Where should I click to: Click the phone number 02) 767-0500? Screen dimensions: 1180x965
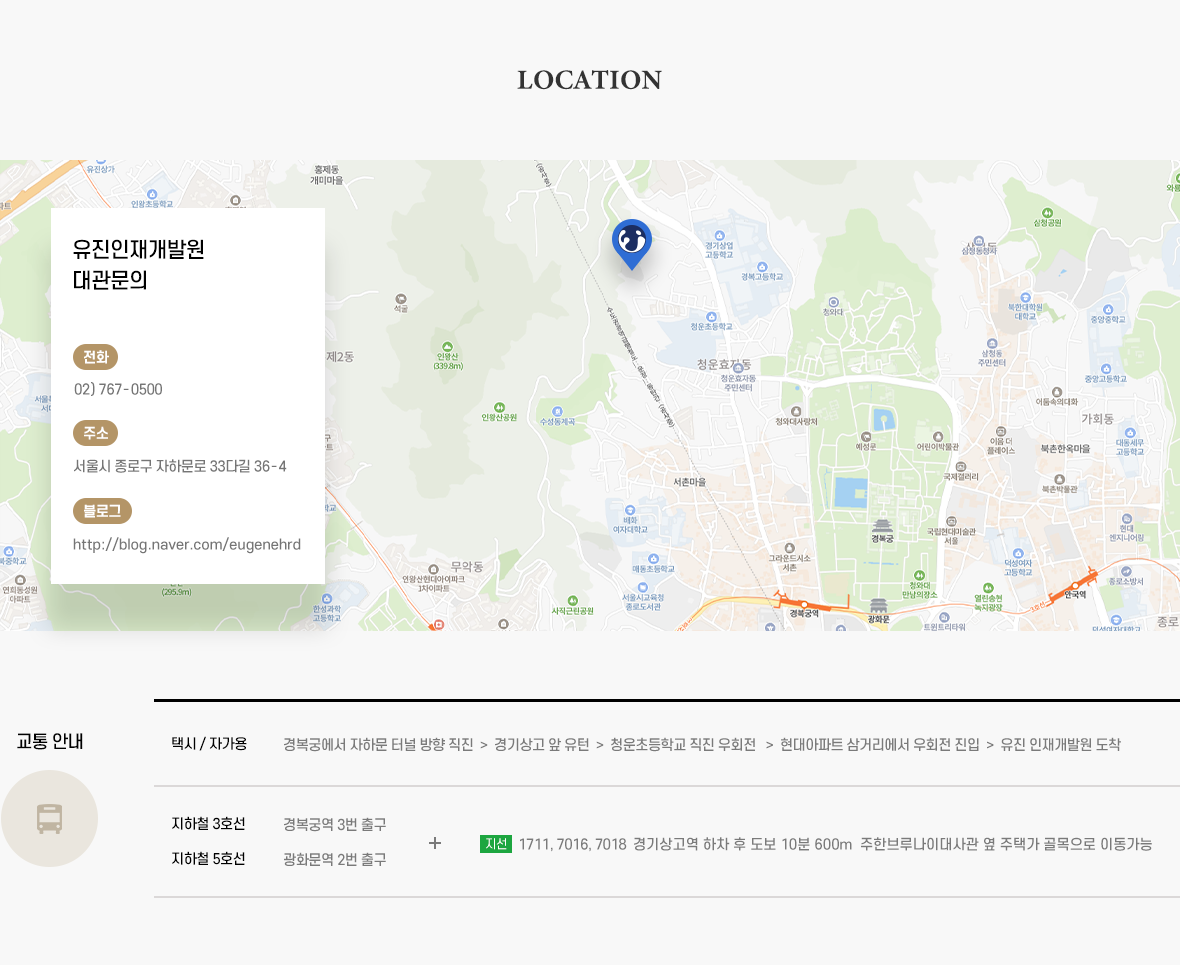(118, 389)
